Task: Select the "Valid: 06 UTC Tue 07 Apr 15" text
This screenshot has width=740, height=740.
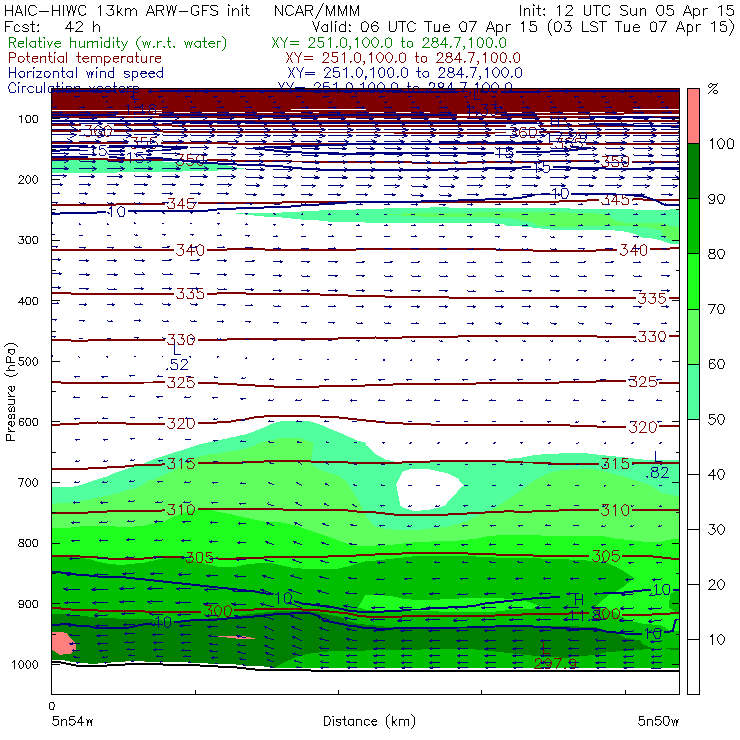Action: click(424, 26)
